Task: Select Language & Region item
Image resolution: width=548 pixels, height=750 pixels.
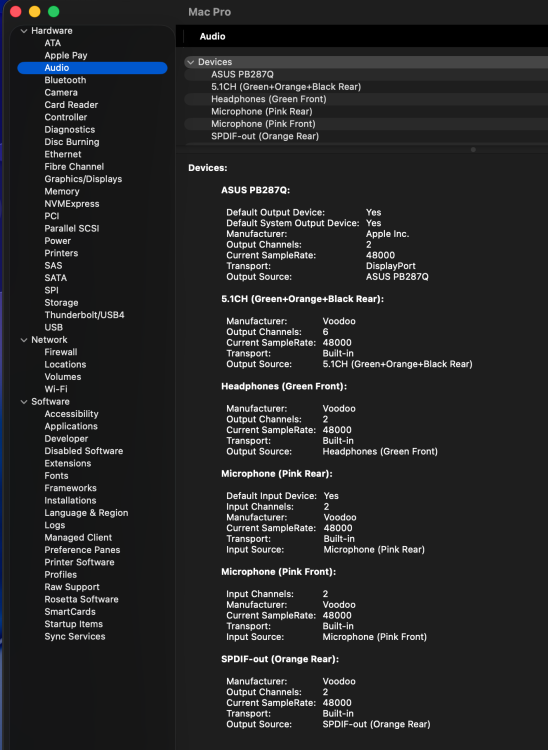Action: click(87, 513)
